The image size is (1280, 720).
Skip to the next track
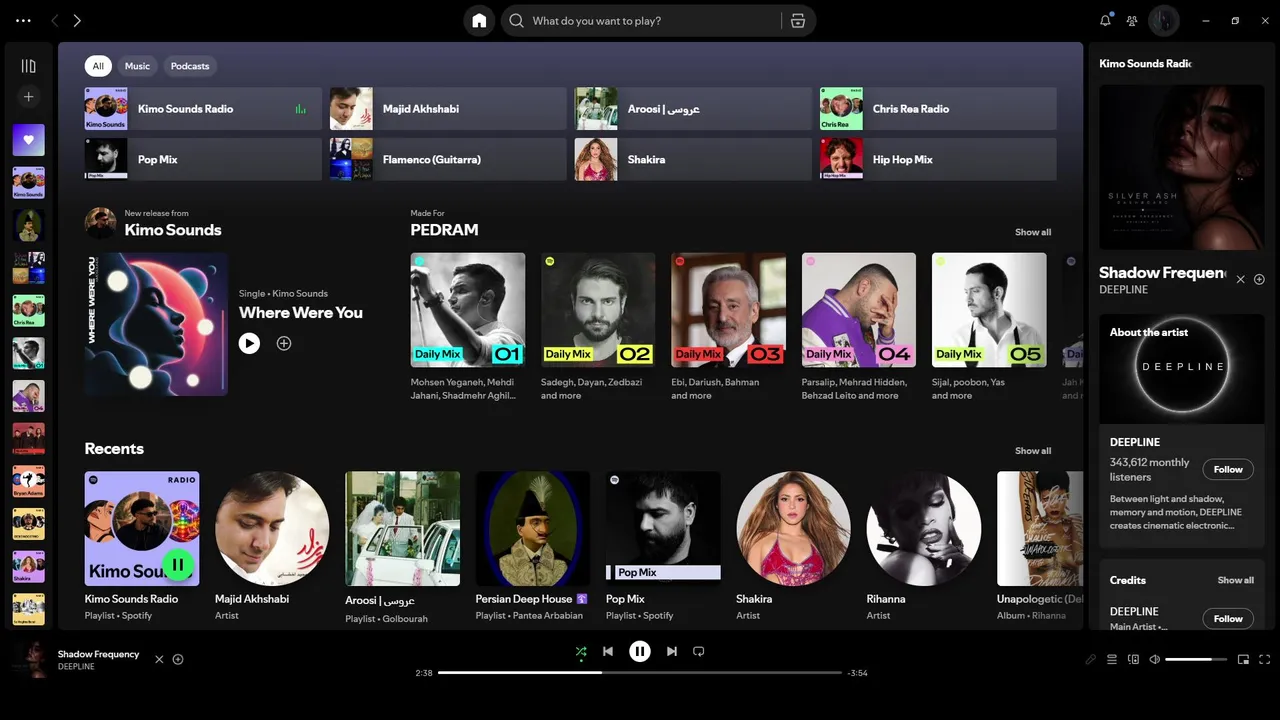coord(672,651)
